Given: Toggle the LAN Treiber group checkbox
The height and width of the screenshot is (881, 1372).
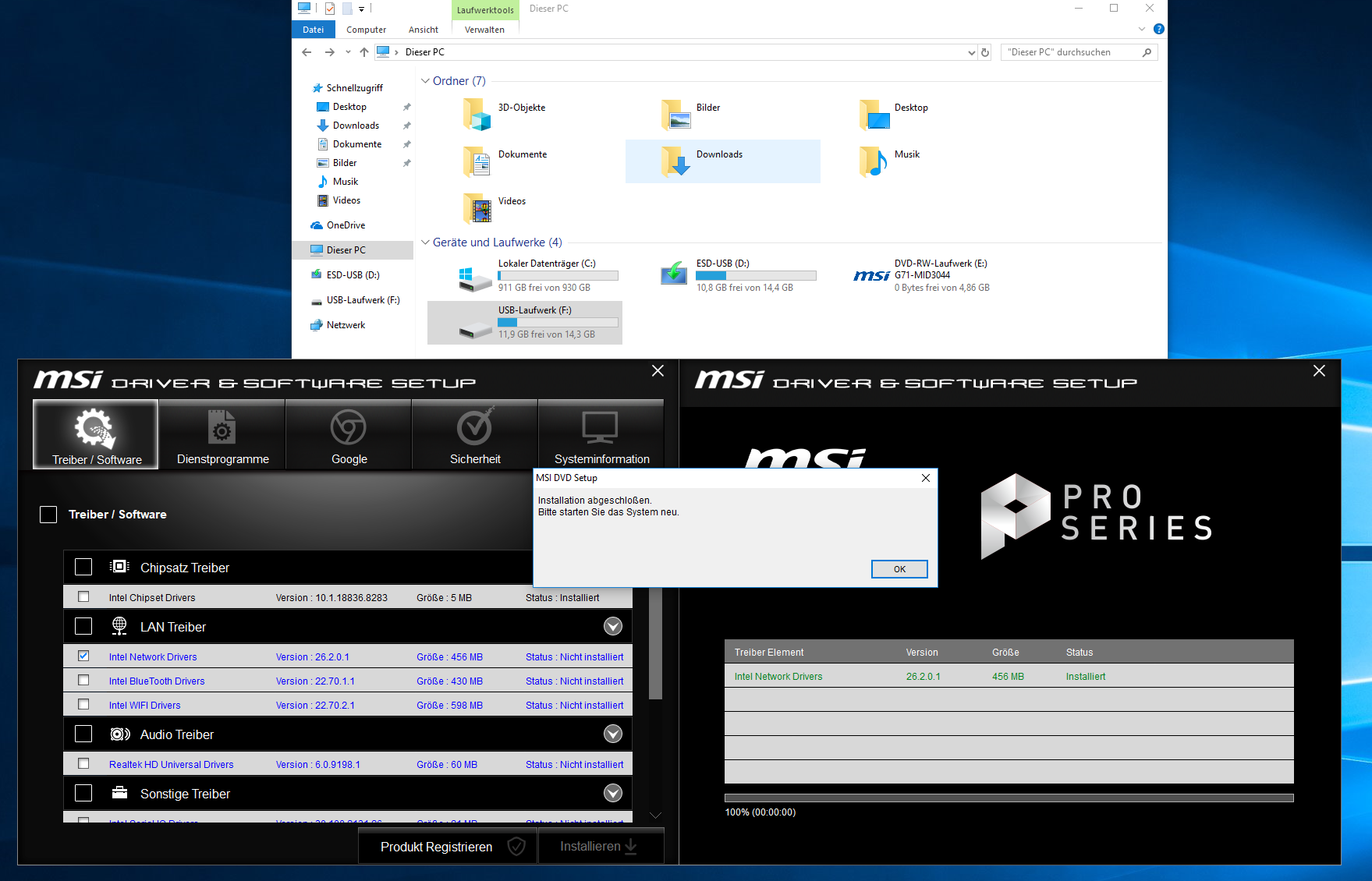Looking at the screenshot, I should (83, 626).
